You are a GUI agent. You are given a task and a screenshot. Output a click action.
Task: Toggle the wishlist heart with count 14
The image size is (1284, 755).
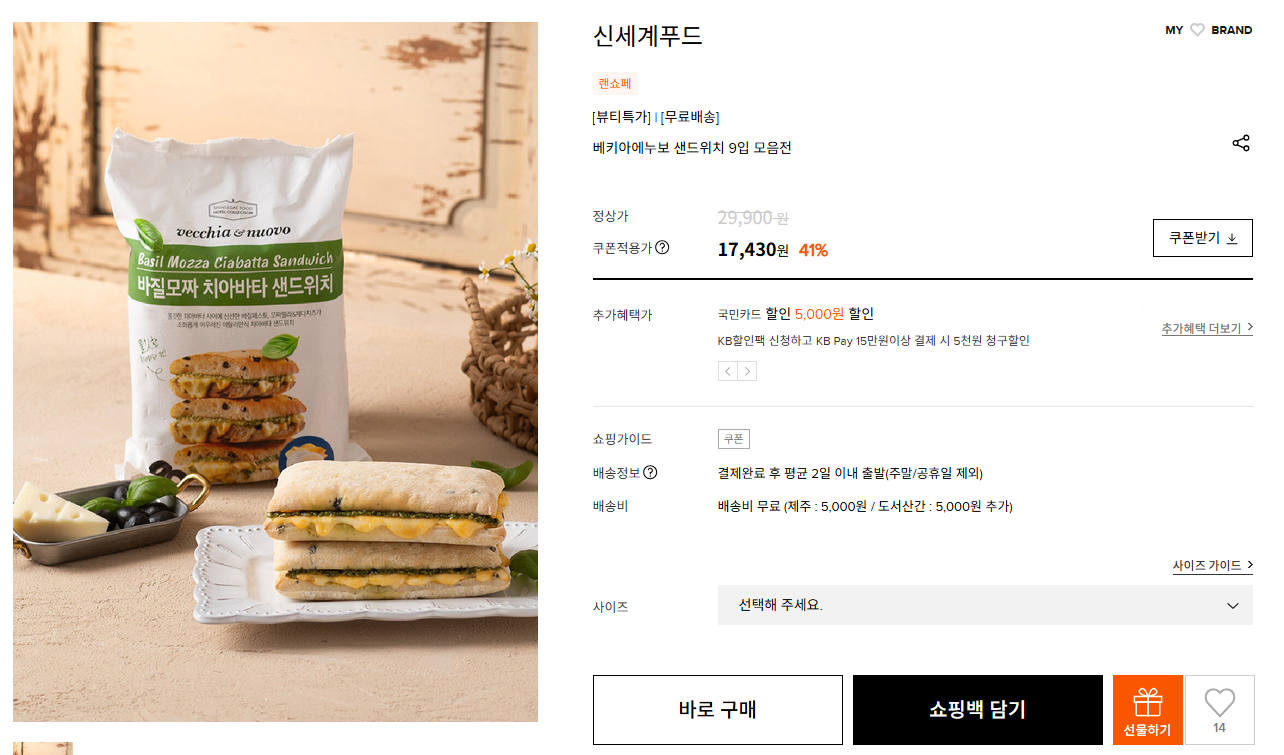point(1219,710)
